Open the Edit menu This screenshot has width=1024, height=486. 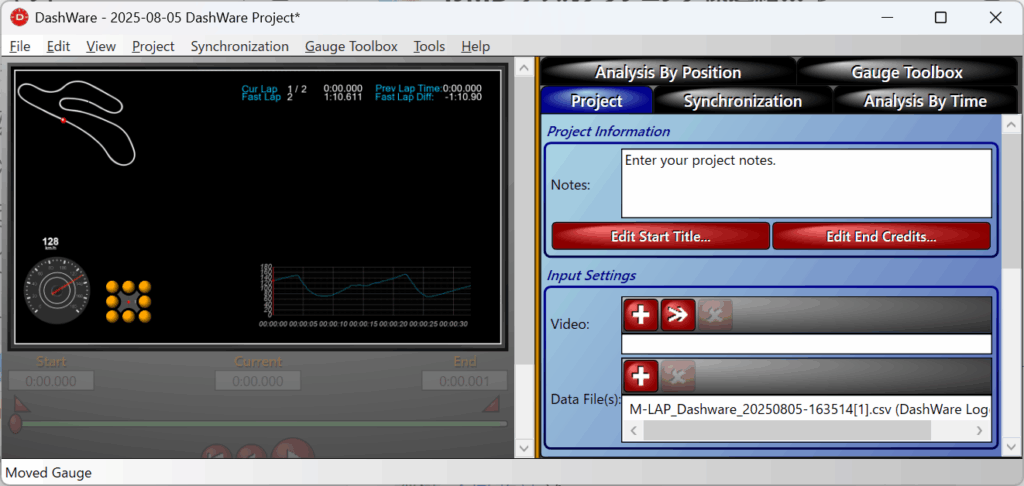58,46
